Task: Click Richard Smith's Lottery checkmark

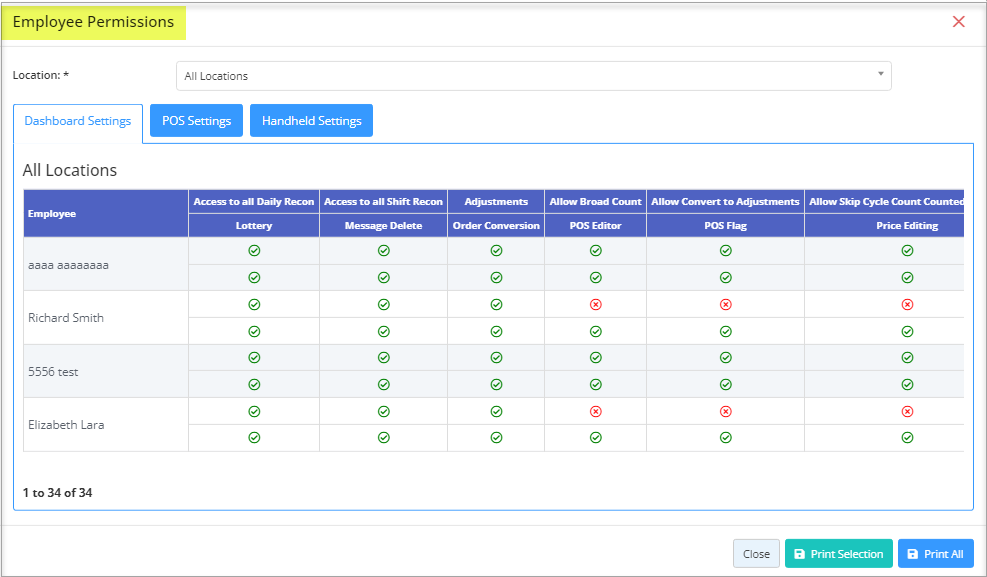Action: [254, 332]
